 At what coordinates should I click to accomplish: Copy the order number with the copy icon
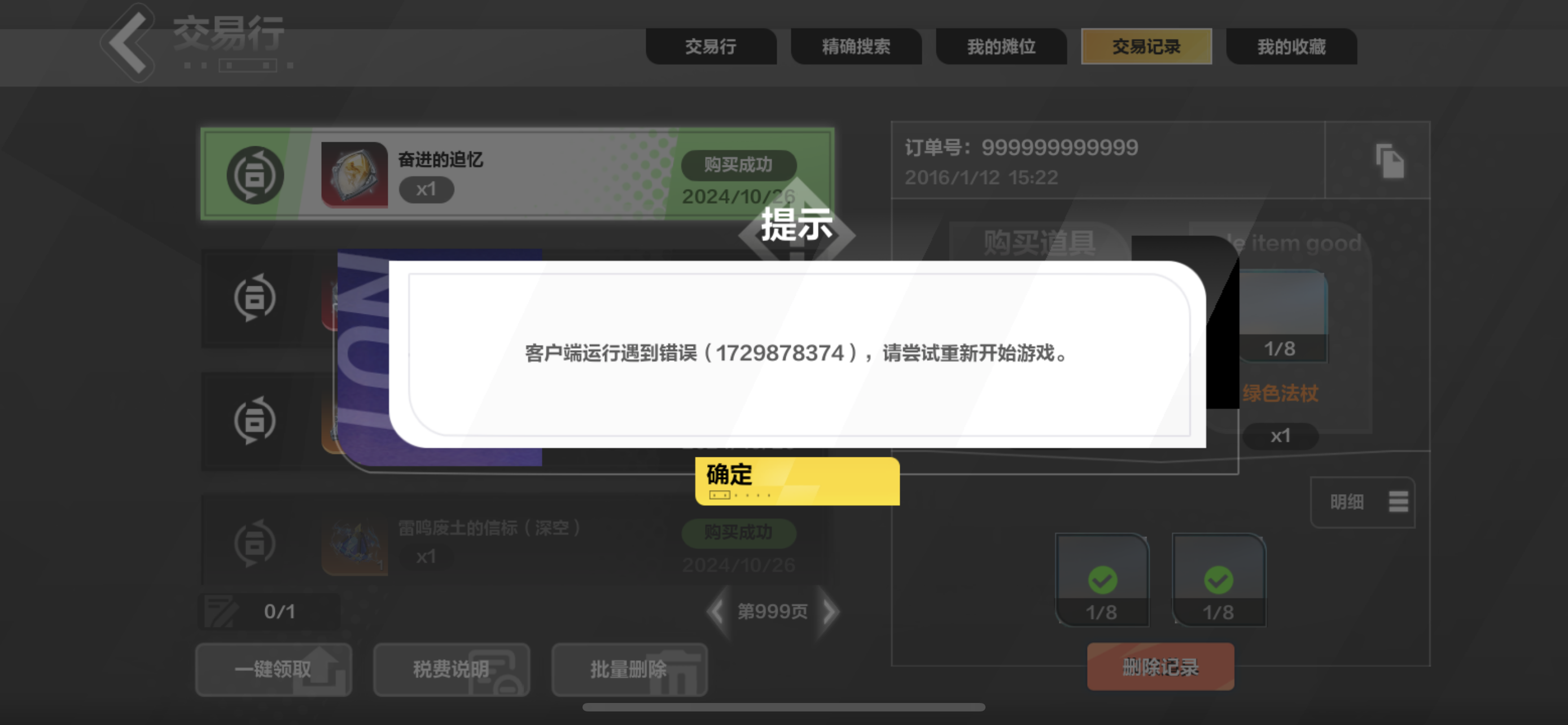pos(1390,161)
